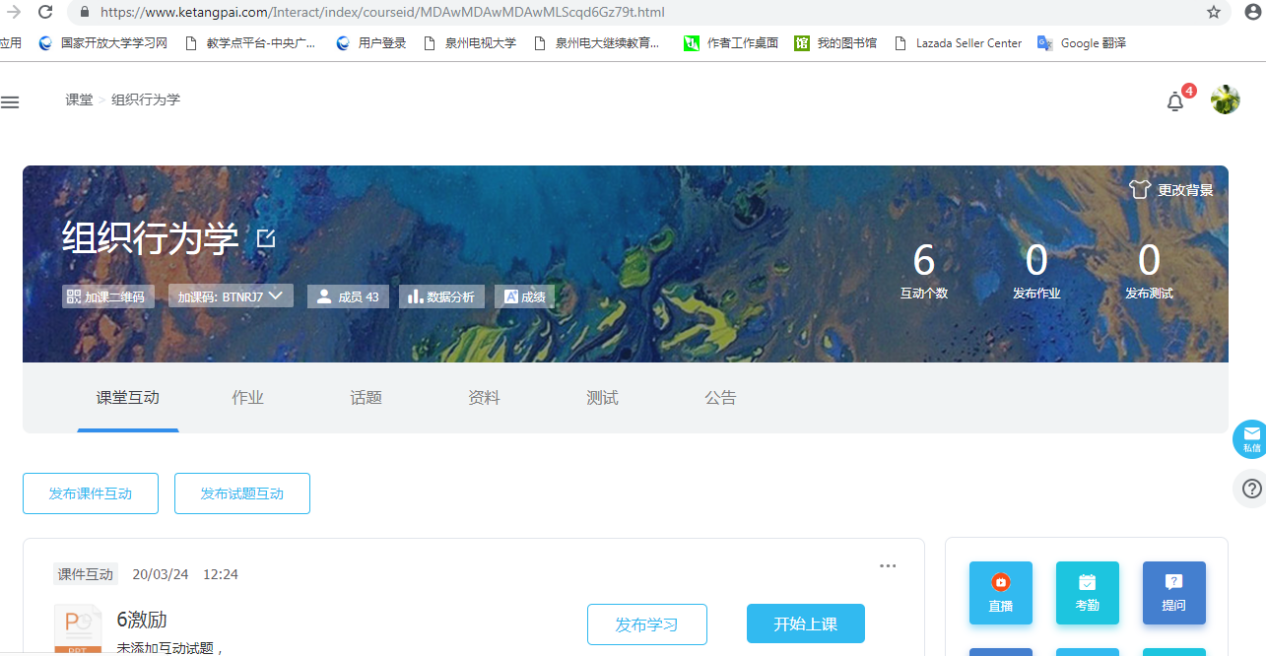The image size is (1266, 656).
Task: Click the user avatar picture
Action: pos(1225,100)
